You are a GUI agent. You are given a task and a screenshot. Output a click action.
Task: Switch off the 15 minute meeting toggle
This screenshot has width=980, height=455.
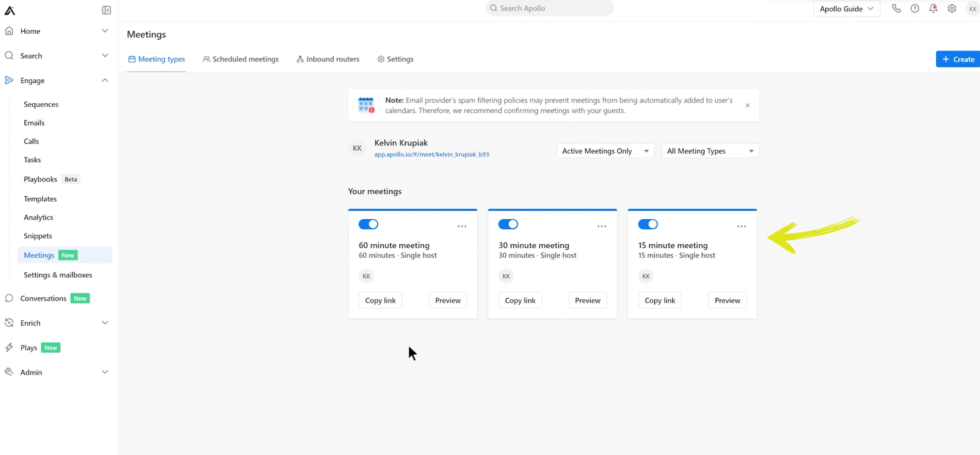click(648, 224)
